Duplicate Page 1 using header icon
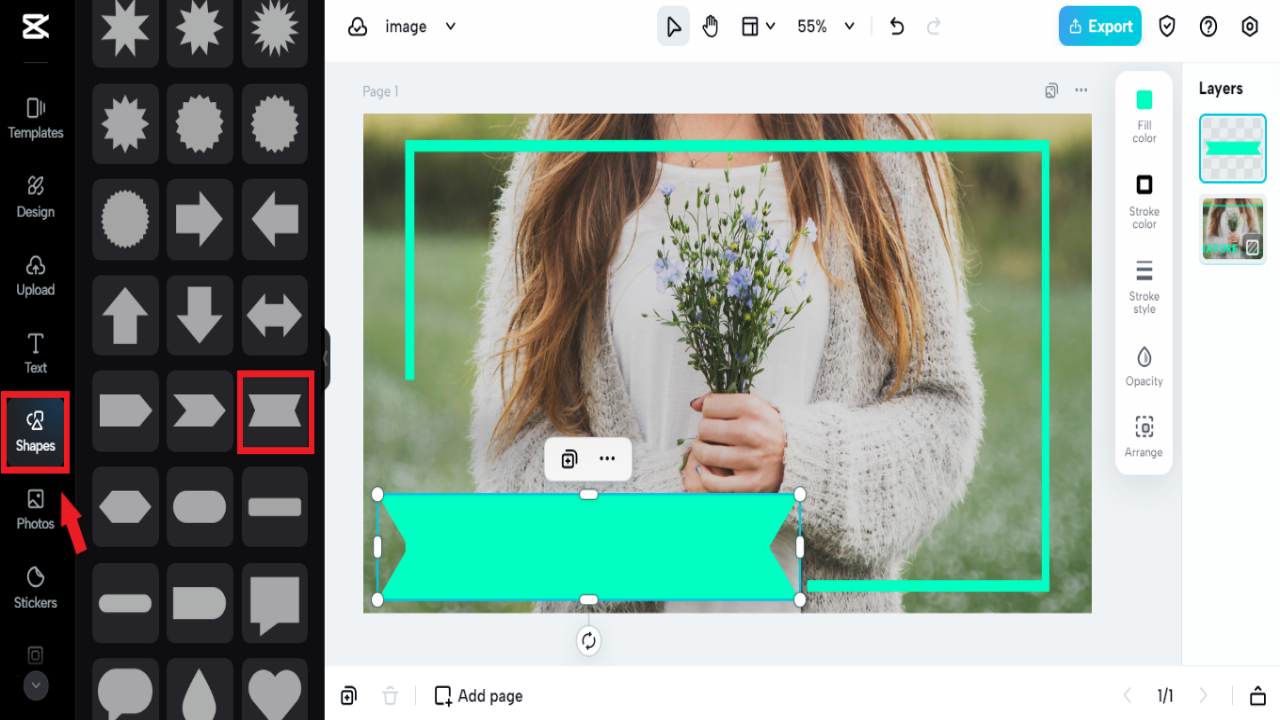The height and width of the screenshot is (720, 1280). 1051,91
